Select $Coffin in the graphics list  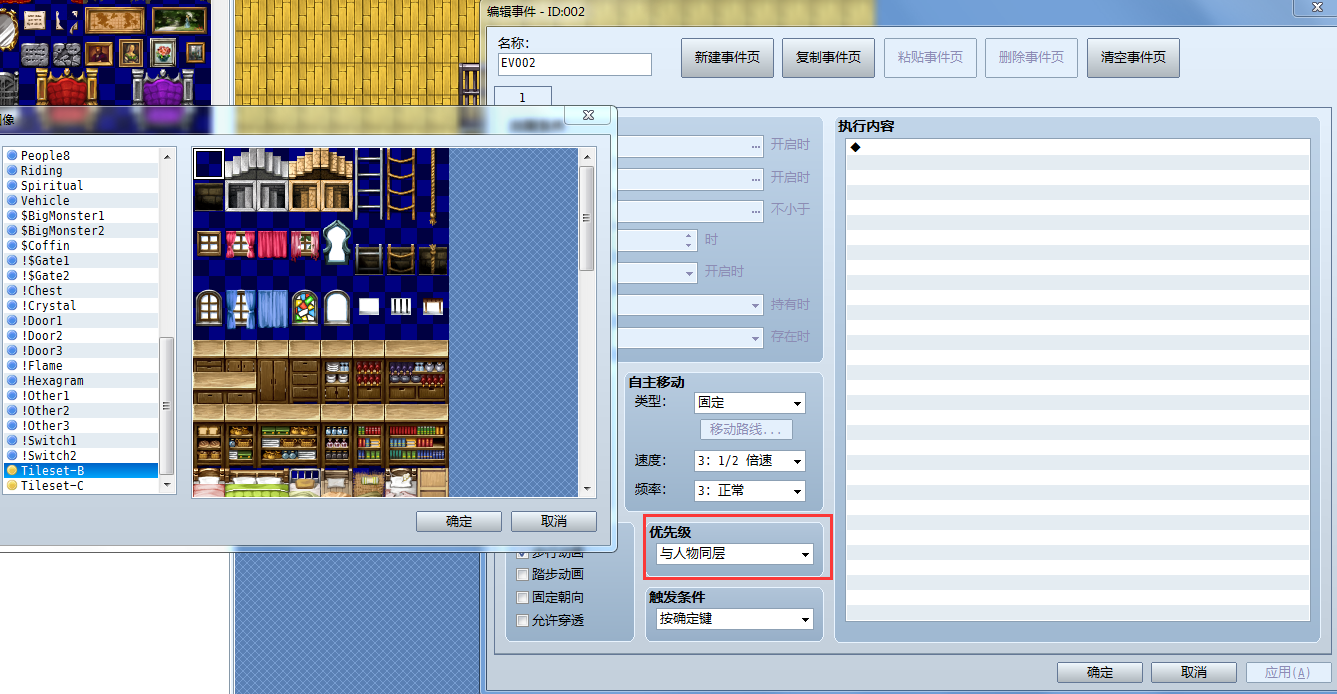click(81, 246)
